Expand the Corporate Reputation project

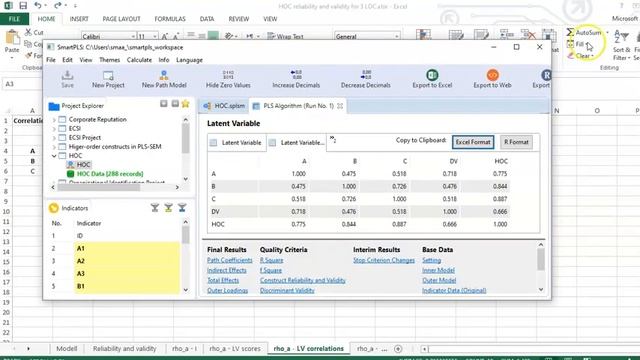tap(54, 120)
